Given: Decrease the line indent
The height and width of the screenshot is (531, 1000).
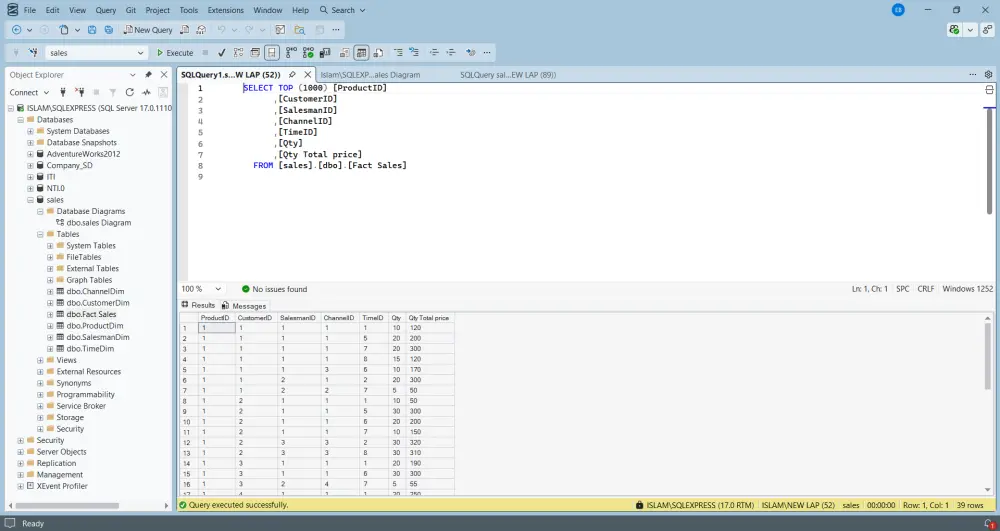Looking at the screenshot, I should 434,53.
